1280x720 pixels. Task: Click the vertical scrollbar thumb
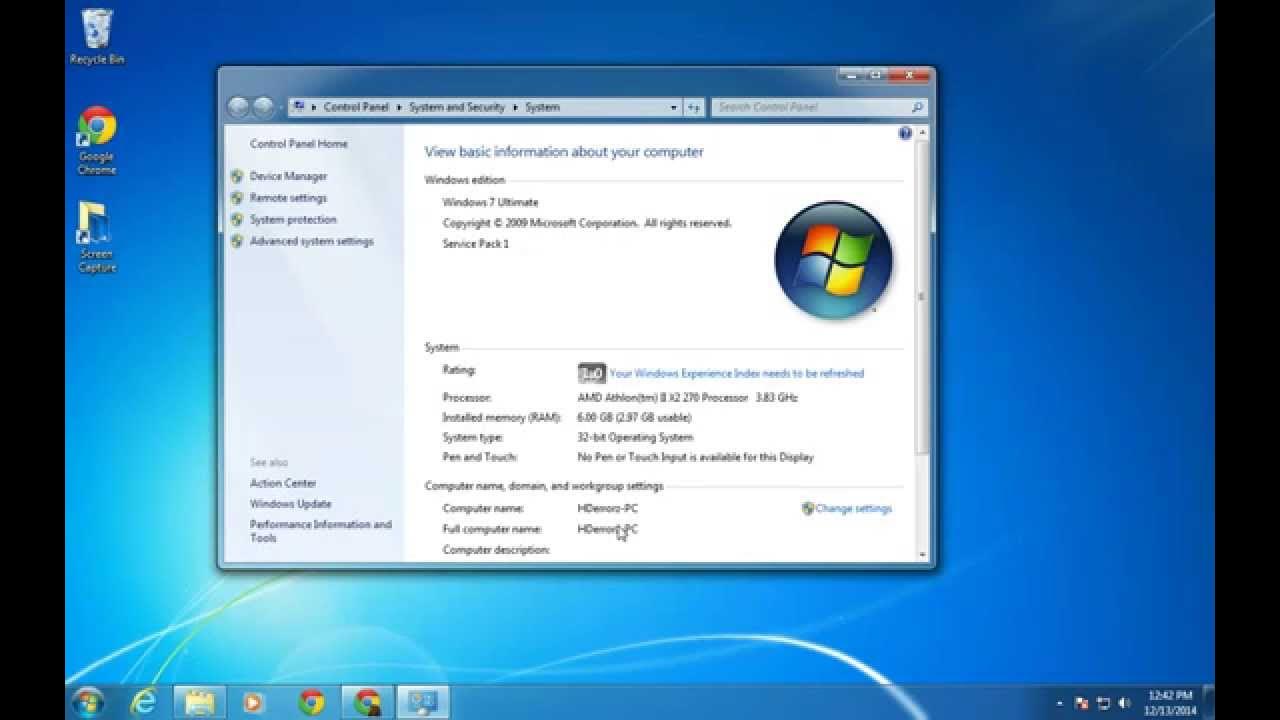pyautogui.click(x=922, y=298)
